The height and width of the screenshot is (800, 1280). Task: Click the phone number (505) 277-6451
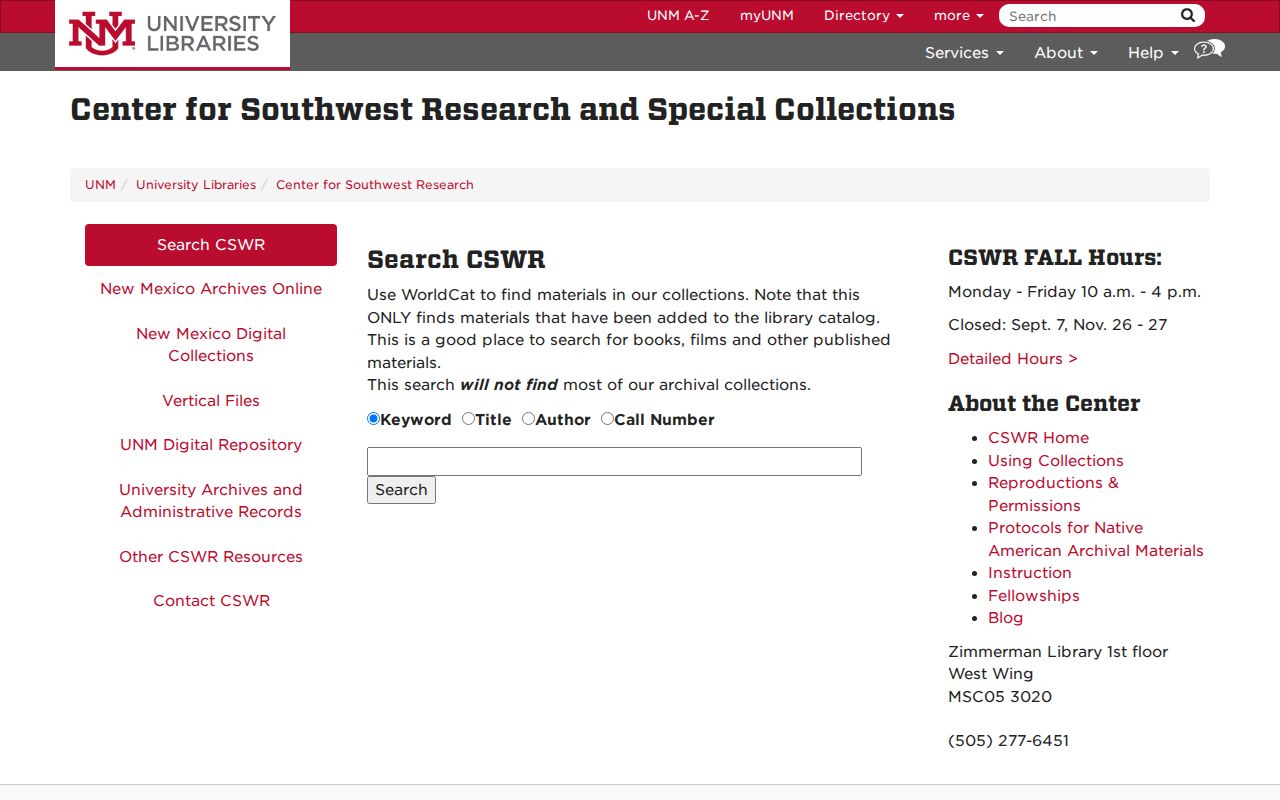tap(1008, 741)
